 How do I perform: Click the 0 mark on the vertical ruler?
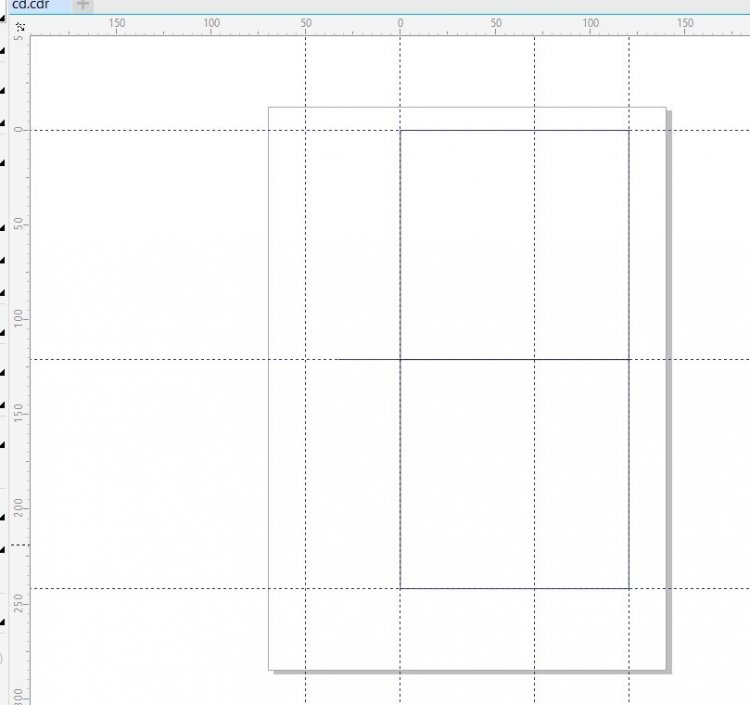click(x=19, y=130)
